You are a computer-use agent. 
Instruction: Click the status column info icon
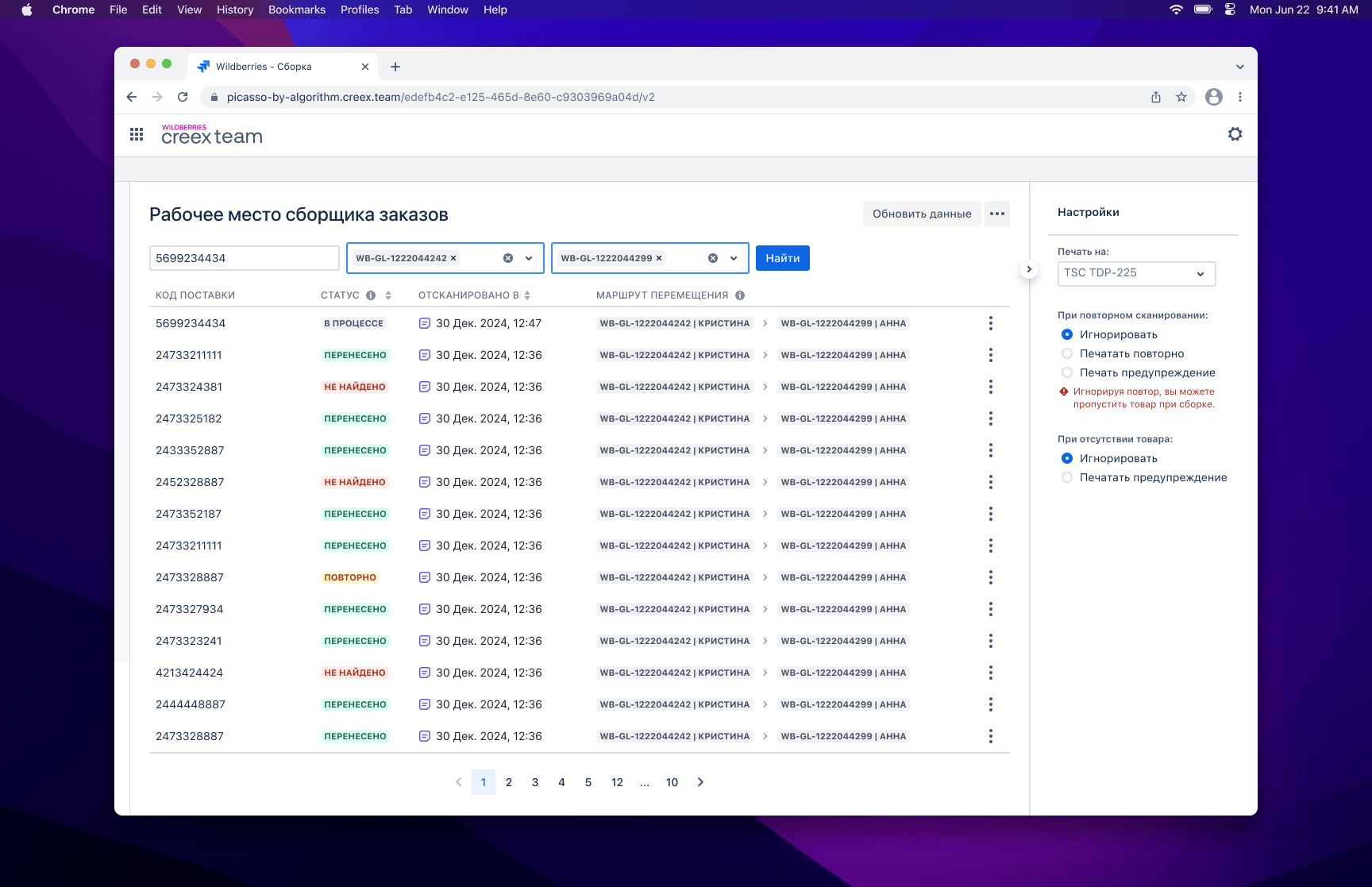point(371,295)
